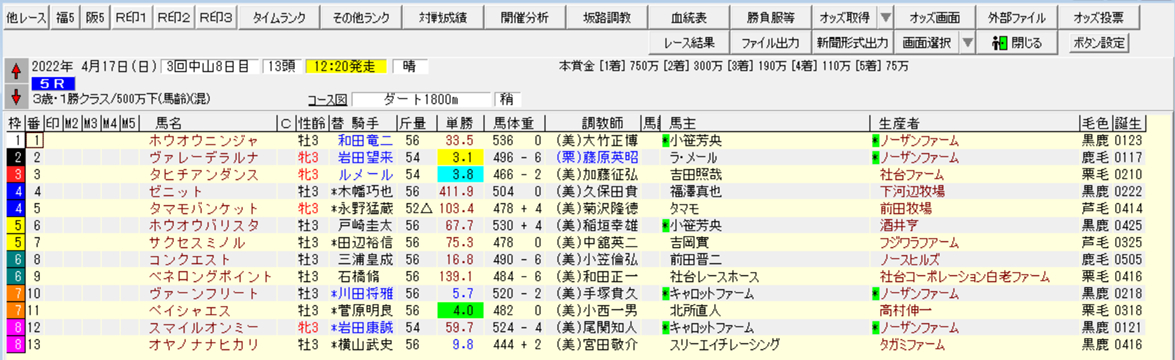Viewport: 1175px width, 360px height.
Task: Go to previous race with red up arrow
Action: tap(16, 72)
